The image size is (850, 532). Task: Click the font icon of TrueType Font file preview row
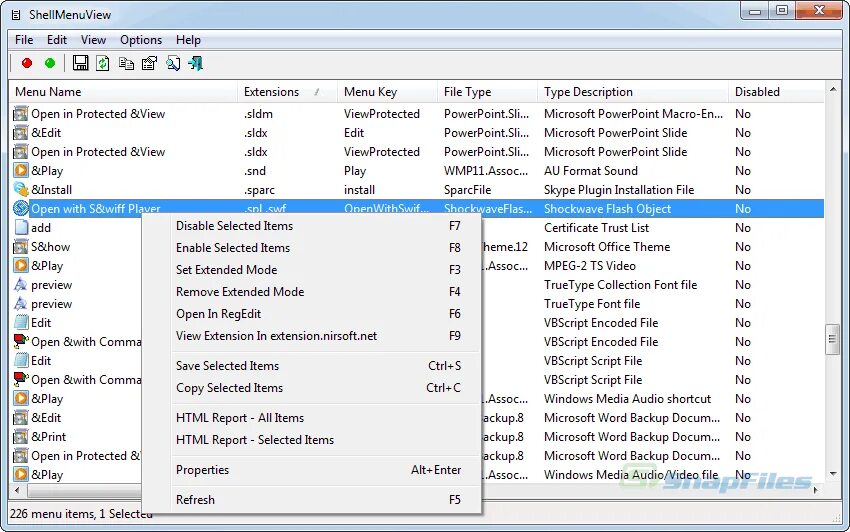pos(21,304)
